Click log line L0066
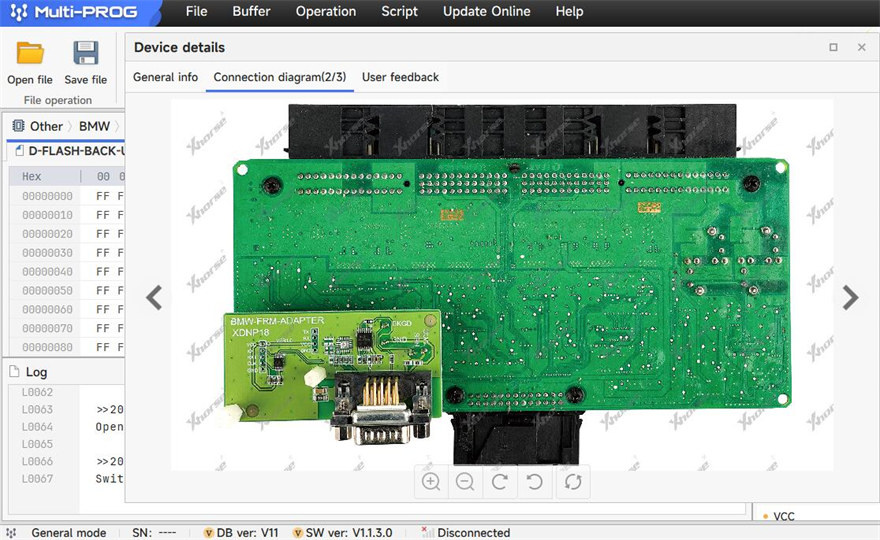The width and height of the screenshot is (880, 540). 37,461
